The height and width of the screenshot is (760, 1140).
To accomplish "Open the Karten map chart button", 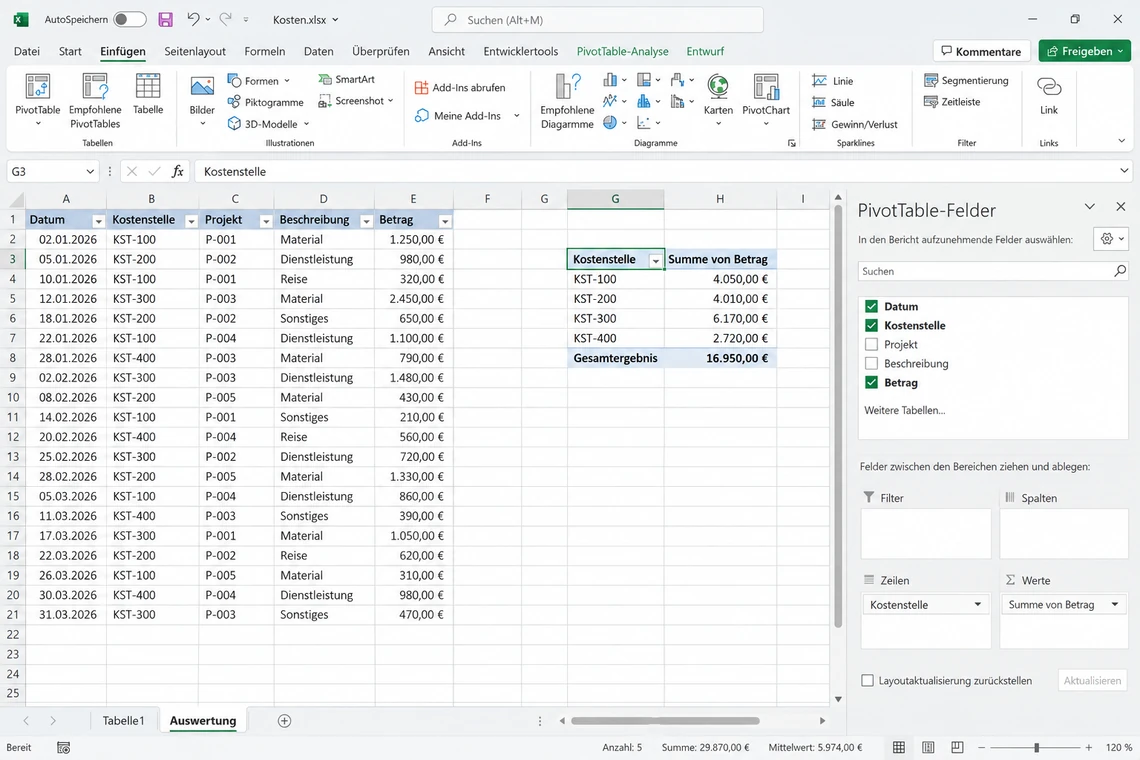I will (718, 100).
